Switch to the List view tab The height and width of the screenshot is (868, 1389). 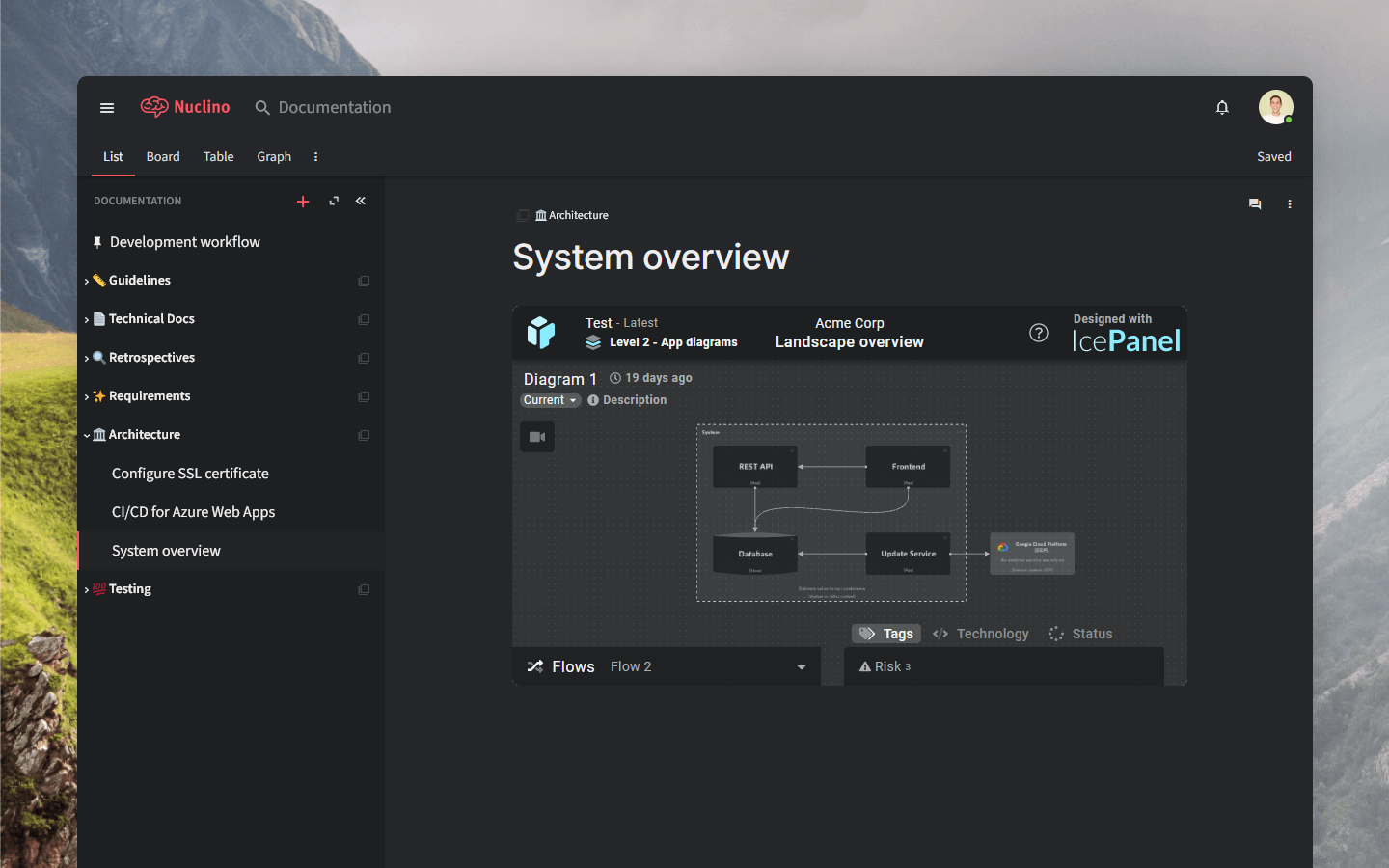click(113, 156)
